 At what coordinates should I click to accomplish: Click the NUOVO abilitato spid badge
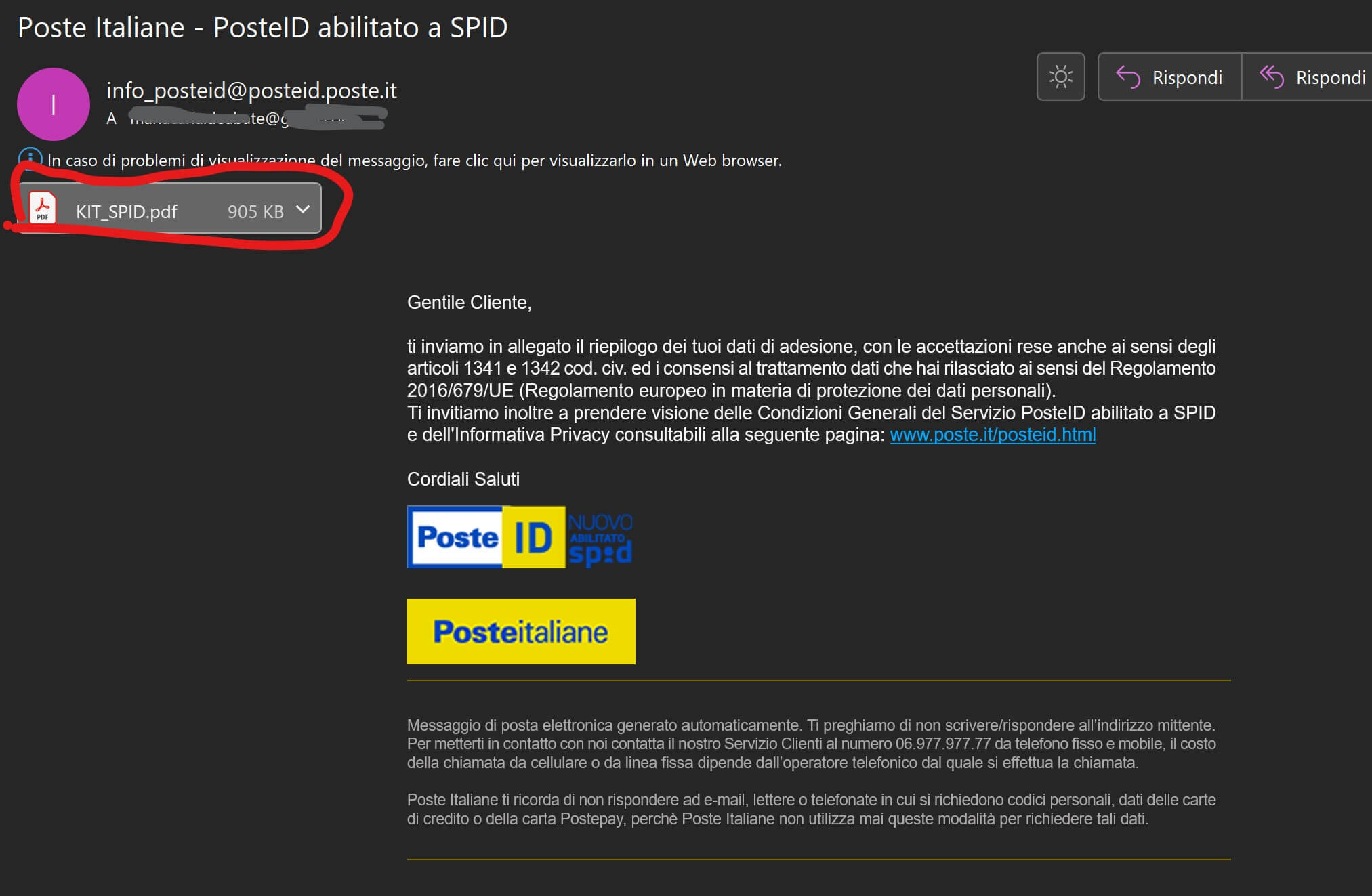(600, 538)
